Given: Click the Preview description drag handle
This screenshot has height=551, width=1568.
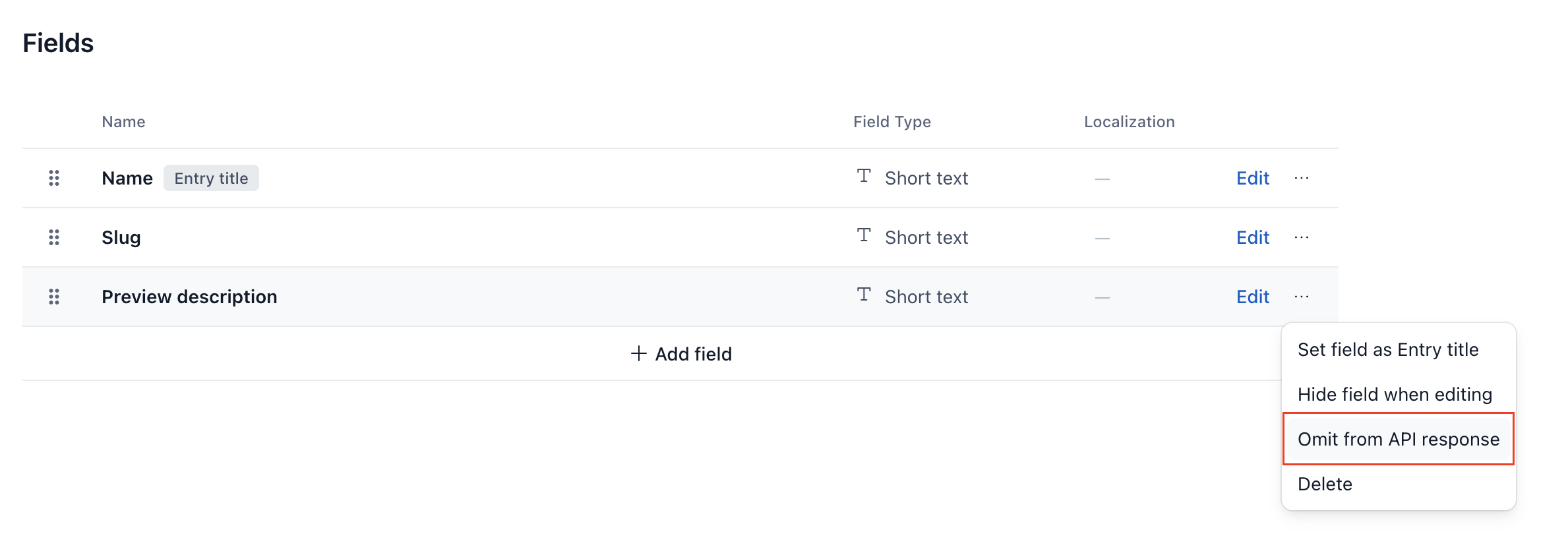Looking at the screenshot, I should pyautogui.click(x=54, y=297).
